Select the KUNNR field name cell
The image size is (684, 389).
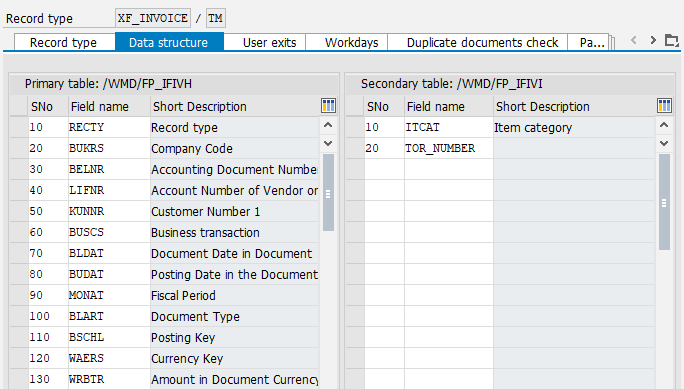point(109,212)
